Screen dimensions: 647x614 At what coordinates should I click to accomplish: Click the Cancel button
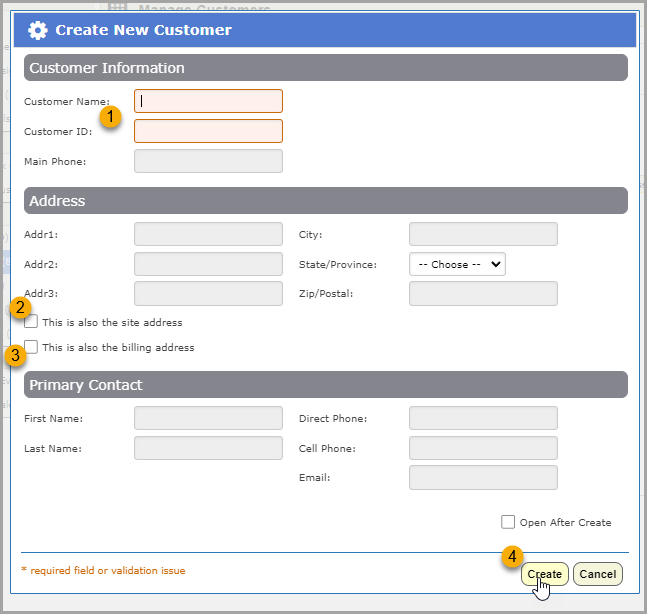pyautogui.click(x=597, y=574)
